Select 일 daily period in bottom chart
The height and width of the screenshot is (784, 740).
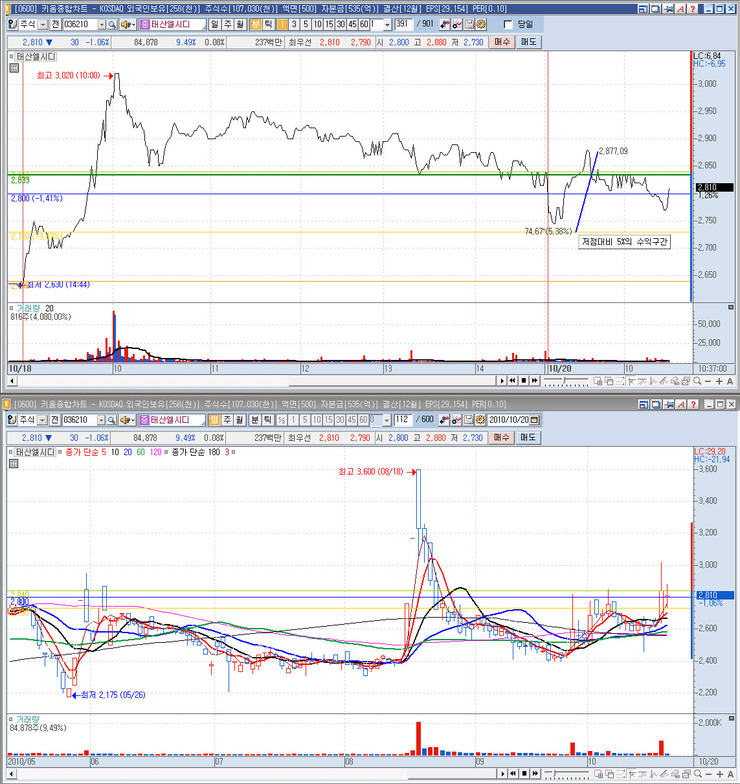coord(214,420)
